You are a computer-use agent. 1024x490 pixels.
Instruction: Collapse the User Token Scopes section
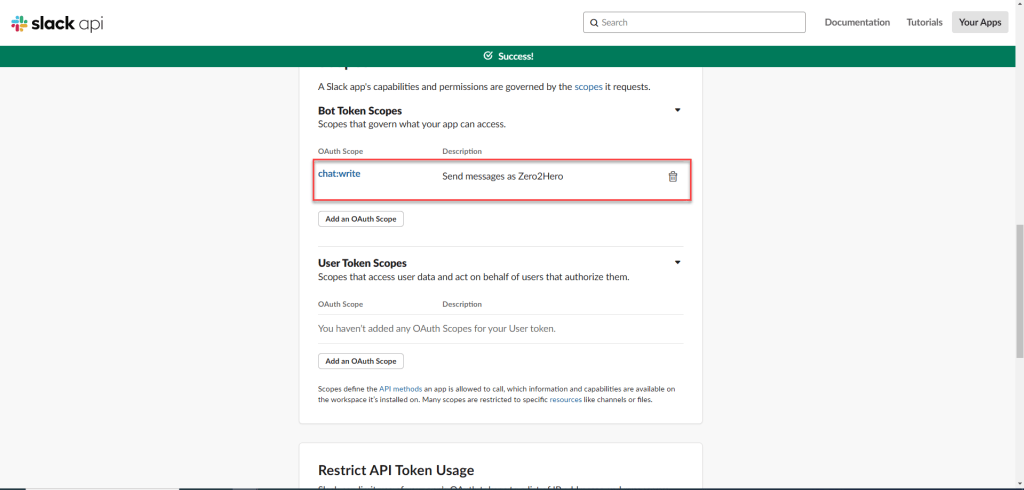click(677, 262)
